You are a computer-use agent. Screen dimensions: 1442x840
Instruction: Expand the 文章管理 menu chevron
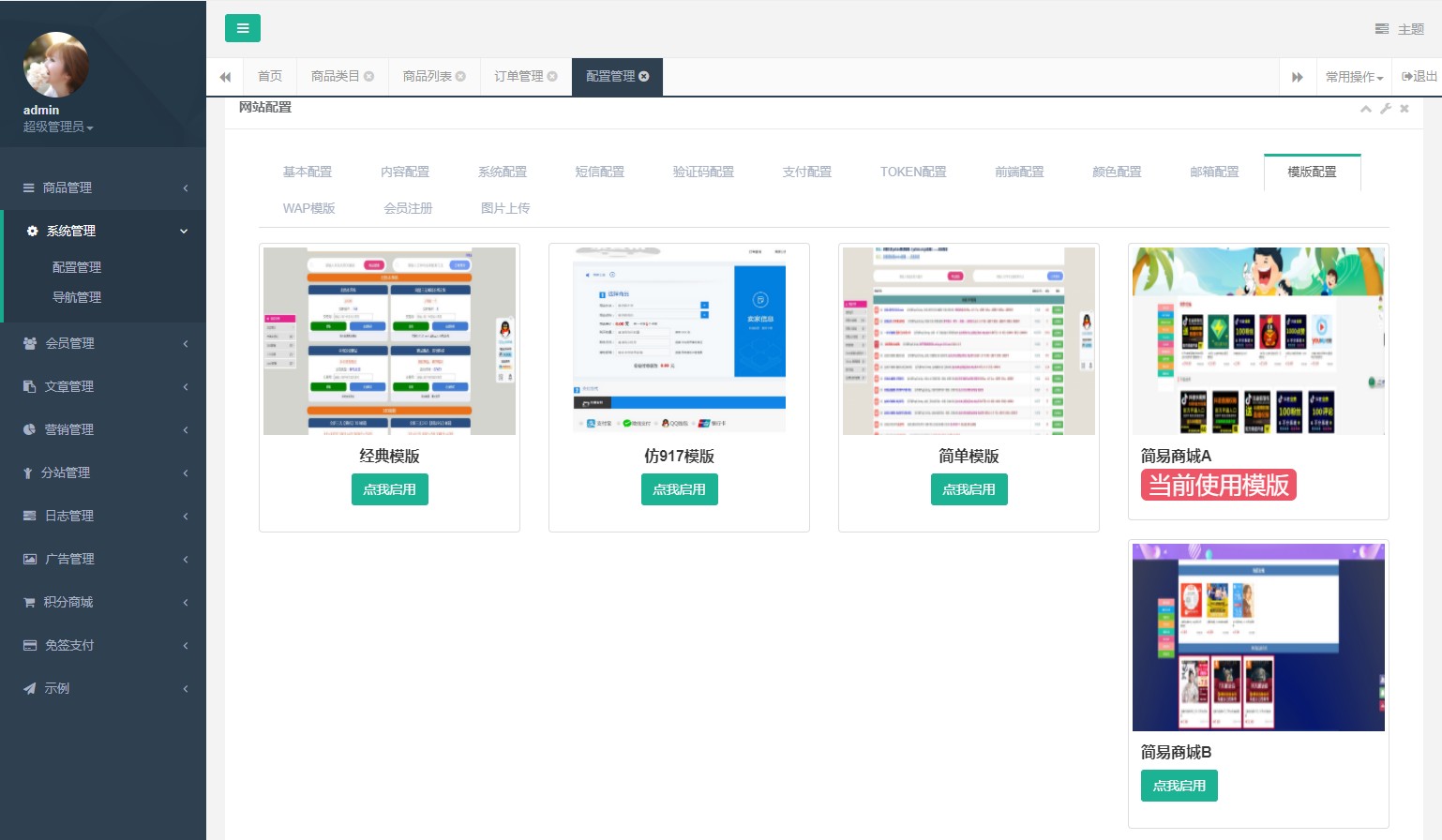pos(186,386)
